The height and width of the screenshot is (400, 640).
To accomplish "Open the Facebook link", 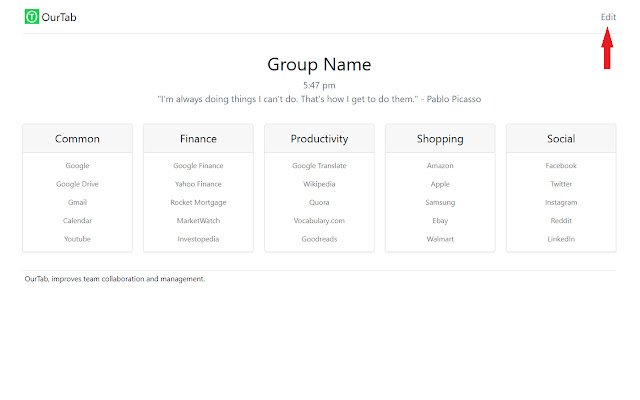I will tap(561, 166).
